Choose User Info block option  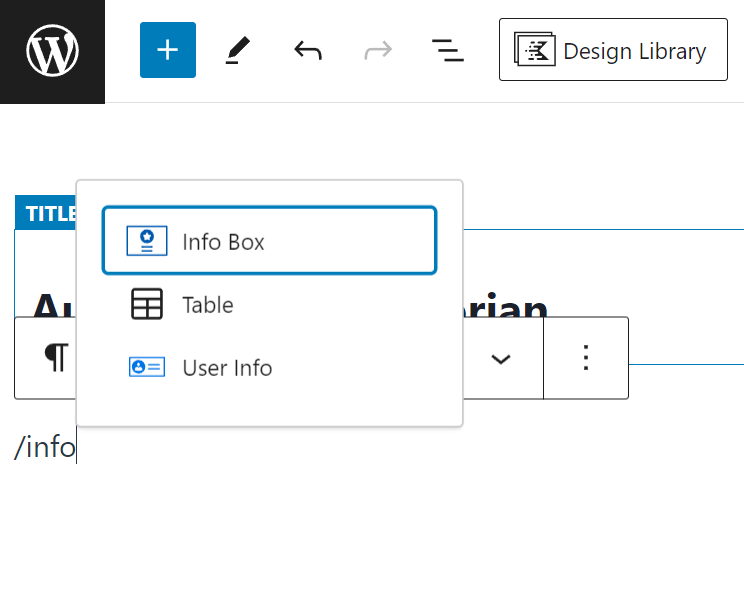pos(227,368)
